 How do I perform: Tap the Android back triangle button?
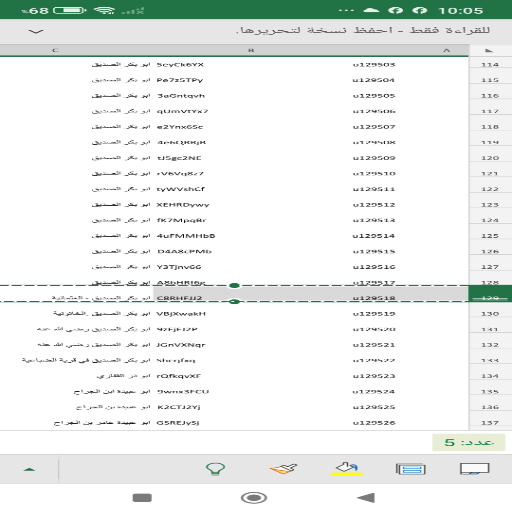click(x=366, y=498)
